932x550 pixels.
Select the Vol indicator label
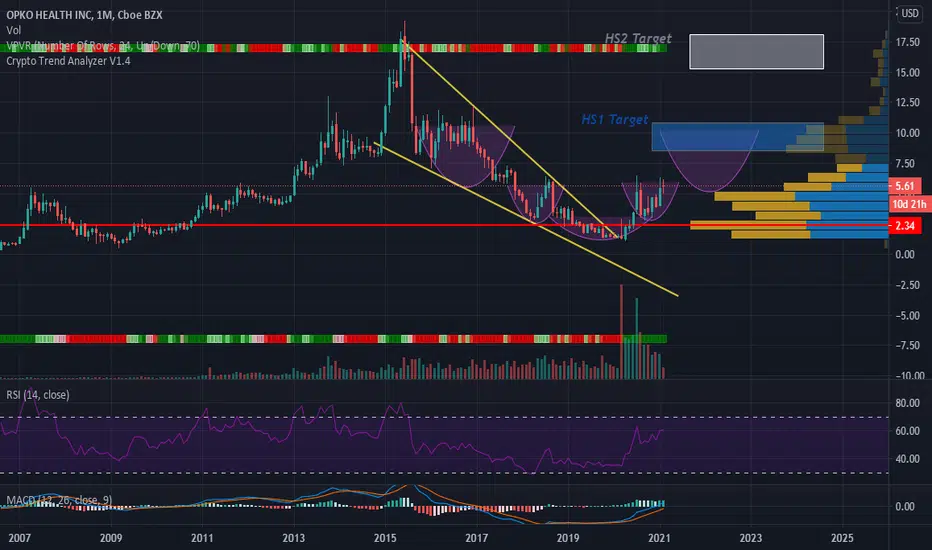pos(14,30)
